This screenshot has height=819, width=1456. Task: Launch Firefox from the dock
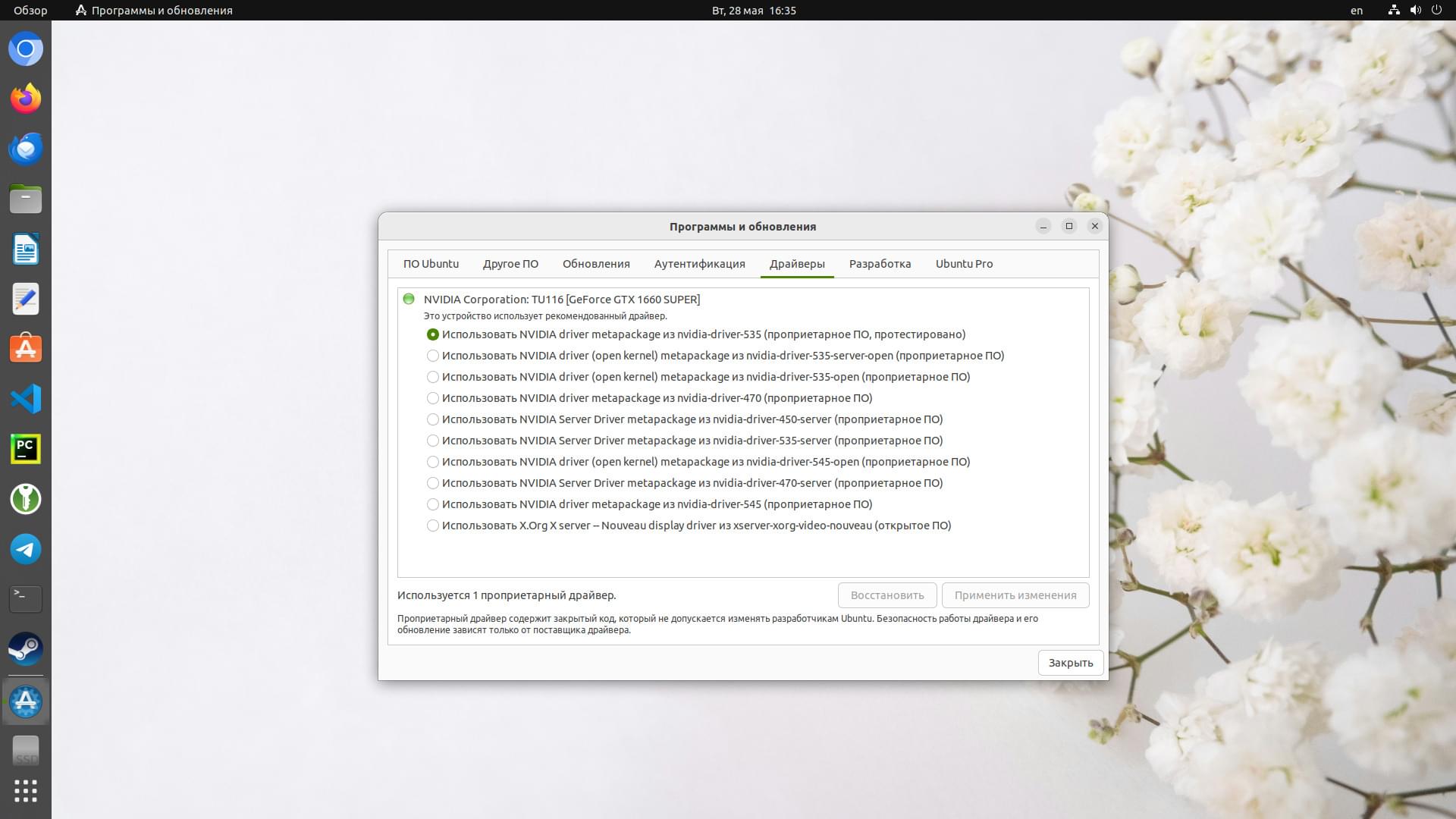click(x=26, y=99)
